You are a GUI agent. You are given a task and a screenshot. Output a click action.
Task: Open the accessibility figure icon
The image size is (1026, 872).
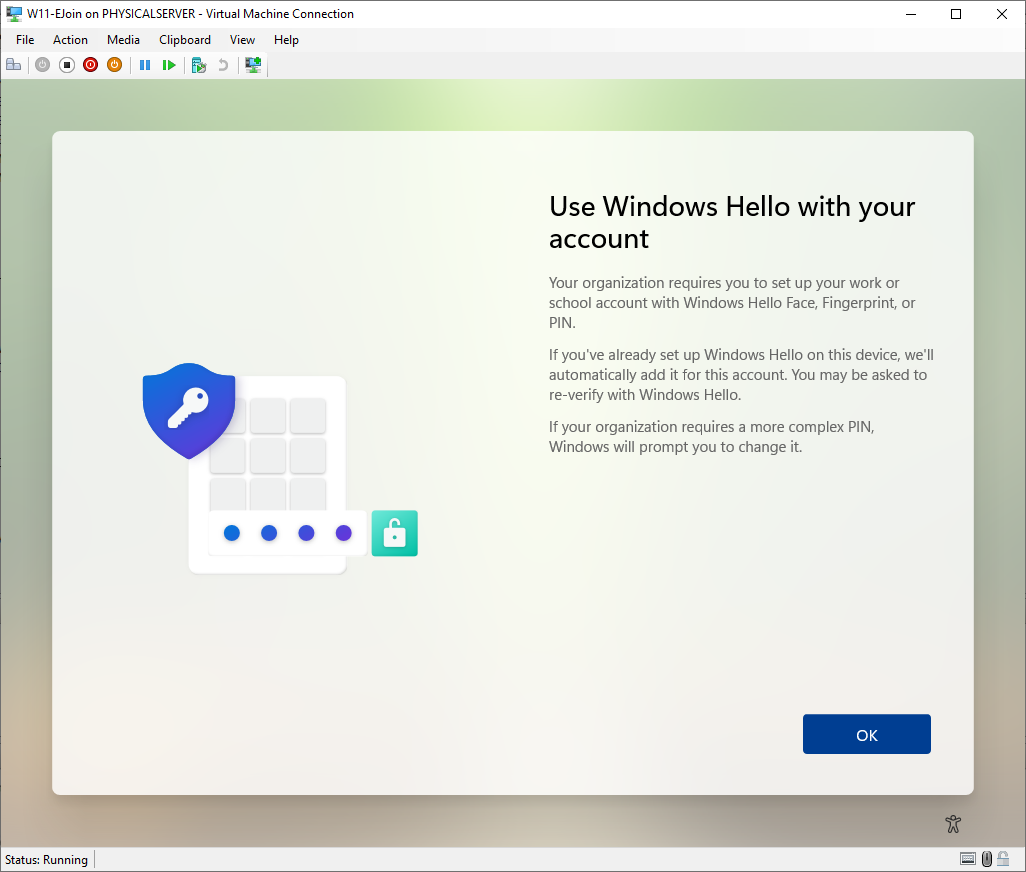[953, 824]
